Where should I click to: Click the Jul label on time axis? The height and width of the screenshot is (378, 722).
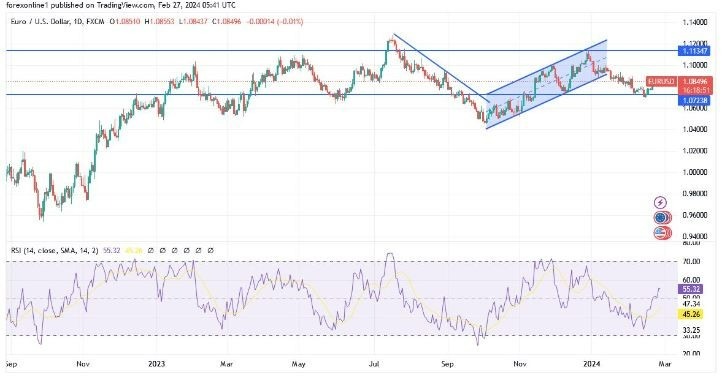coord(374,364)
